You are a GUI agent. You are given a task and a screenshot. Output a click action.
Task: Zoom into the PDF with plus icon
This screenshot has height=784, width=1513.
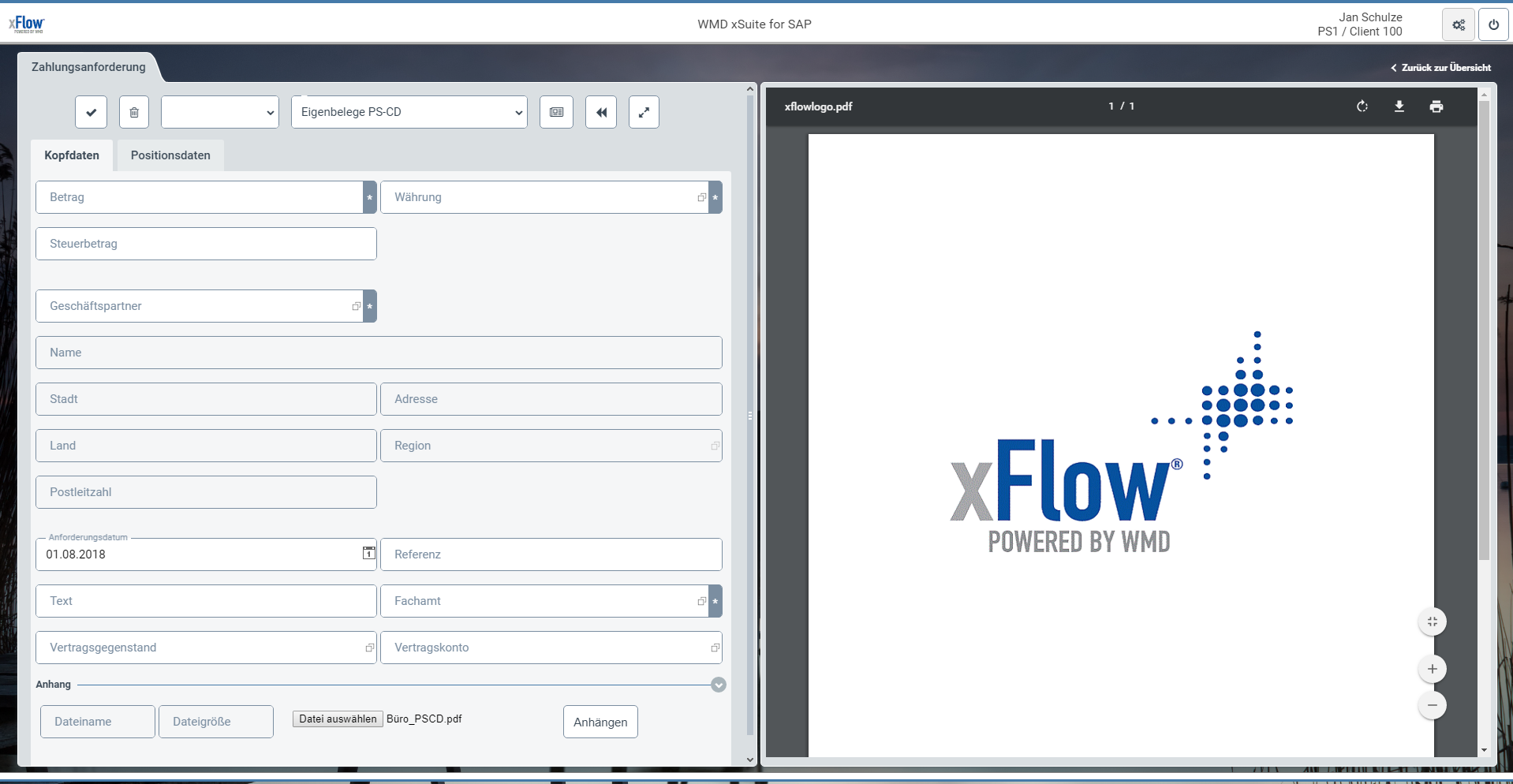tap(1433, 668)
